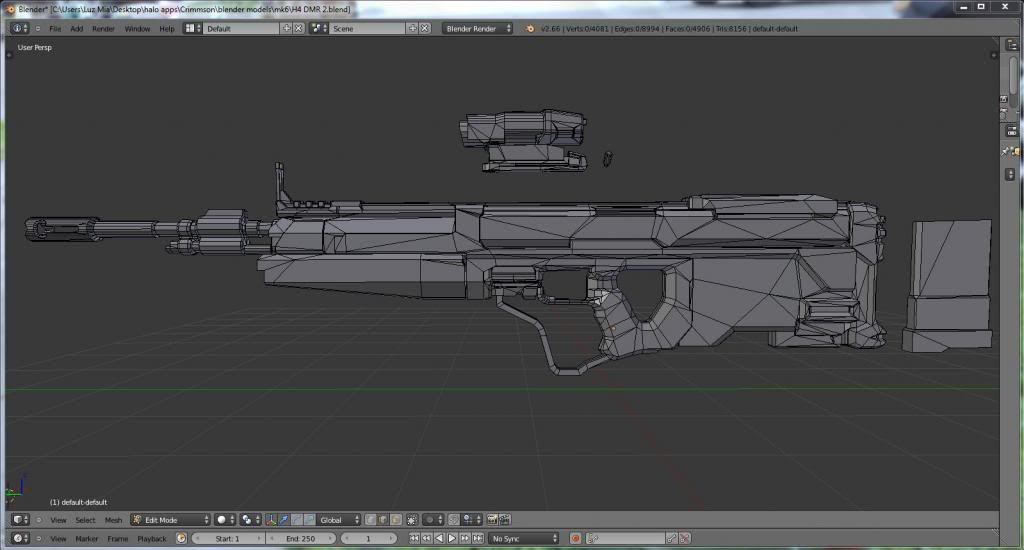The width and height of the screenshot is (1024, 550).
Task: Switch to face select mode
Action: coord(395,520)
